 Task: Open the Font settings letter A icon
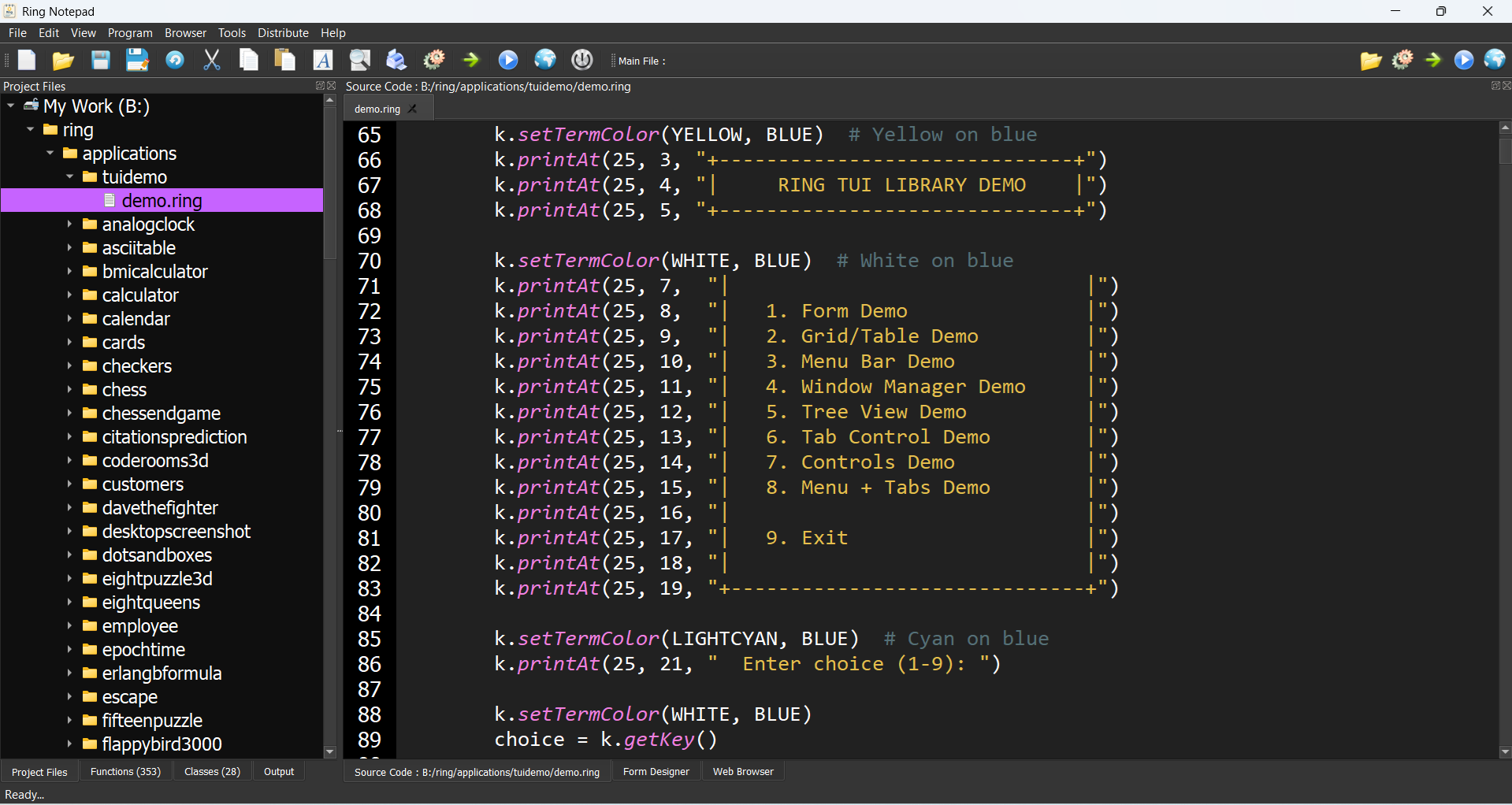(x=323, y=61)
